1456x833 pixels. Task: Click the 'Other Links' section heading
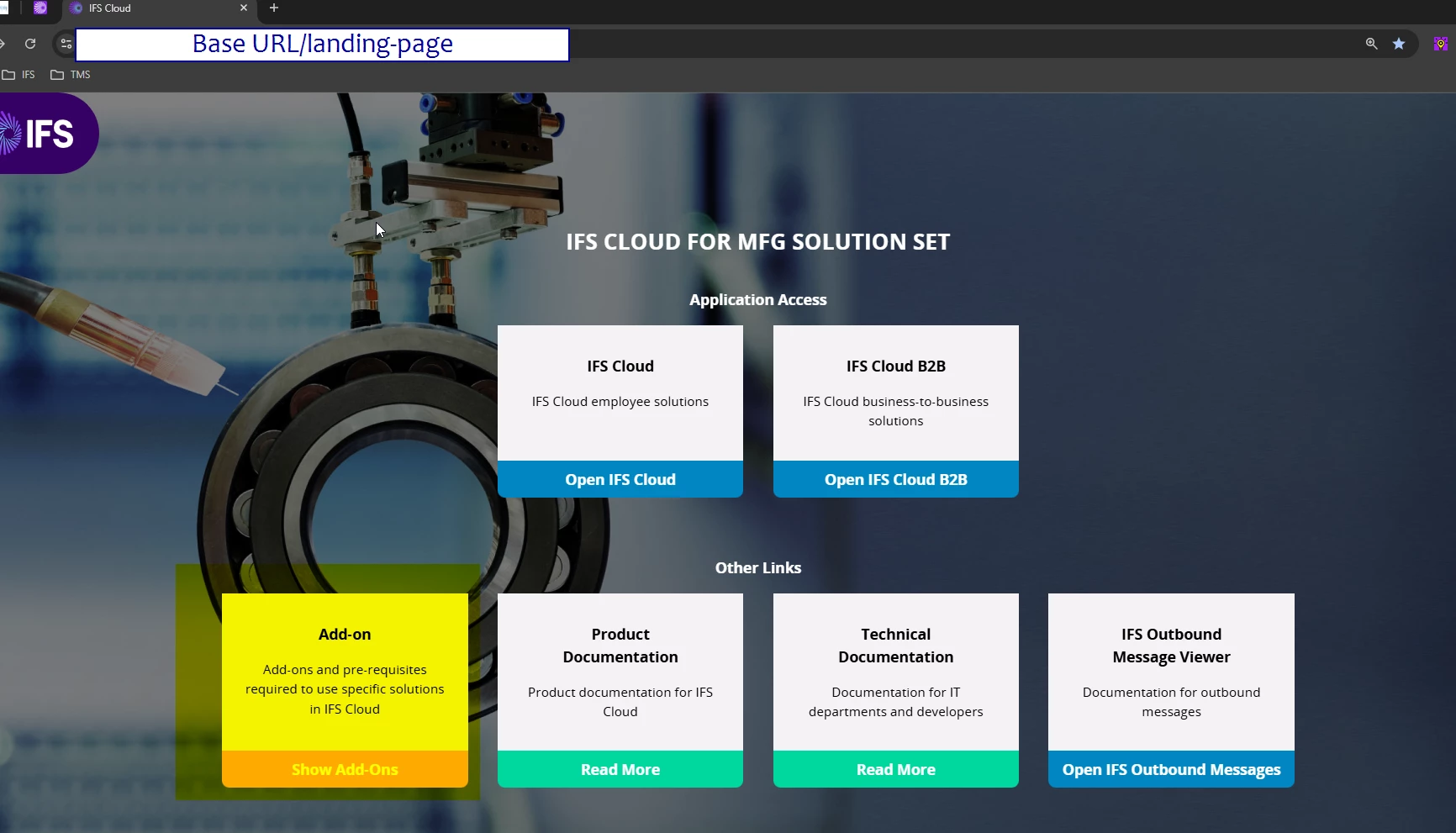coord(758,568)
